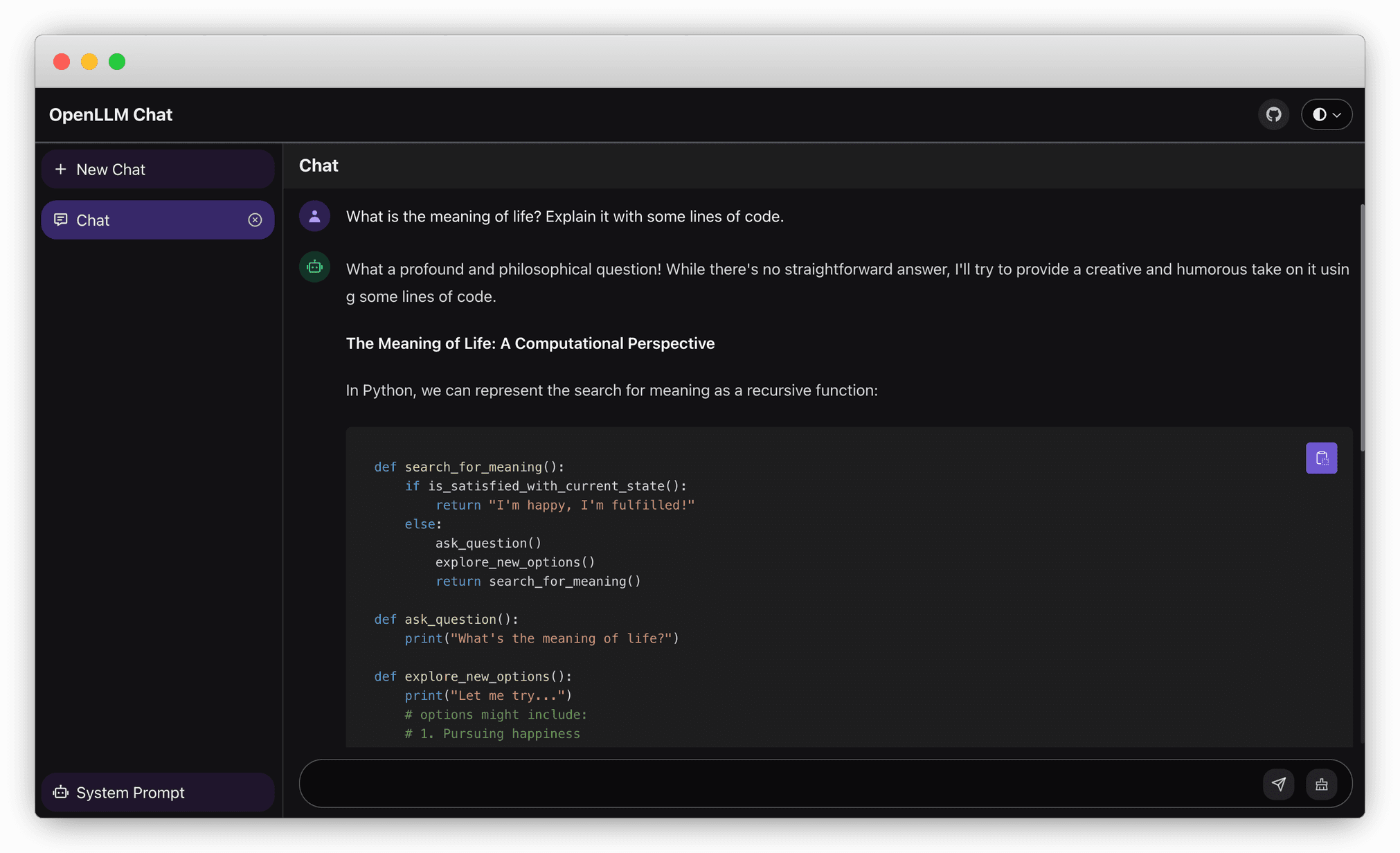The width and height of the screenshot is (1400, 853).
Task: Click the New Chat plus icon
Action: (x=61, y=169)
